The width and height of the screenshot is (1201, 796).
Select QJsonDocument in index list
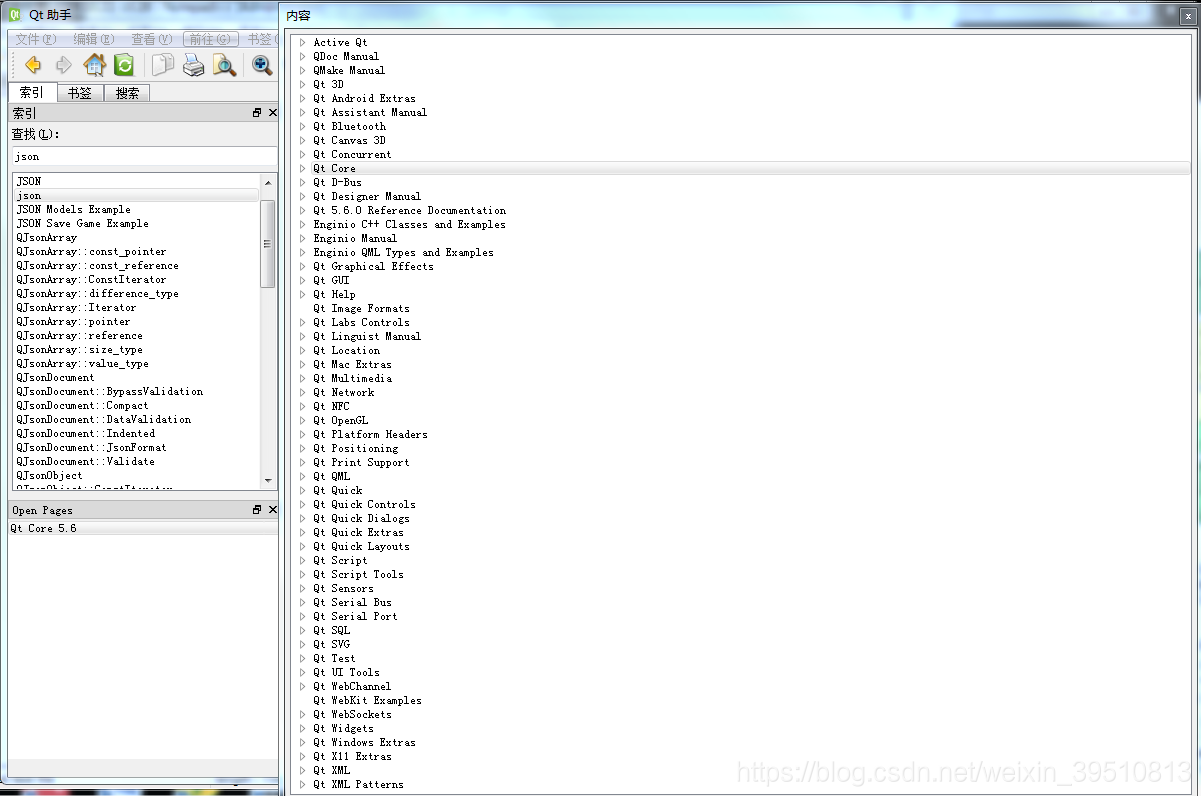point(55,377)
